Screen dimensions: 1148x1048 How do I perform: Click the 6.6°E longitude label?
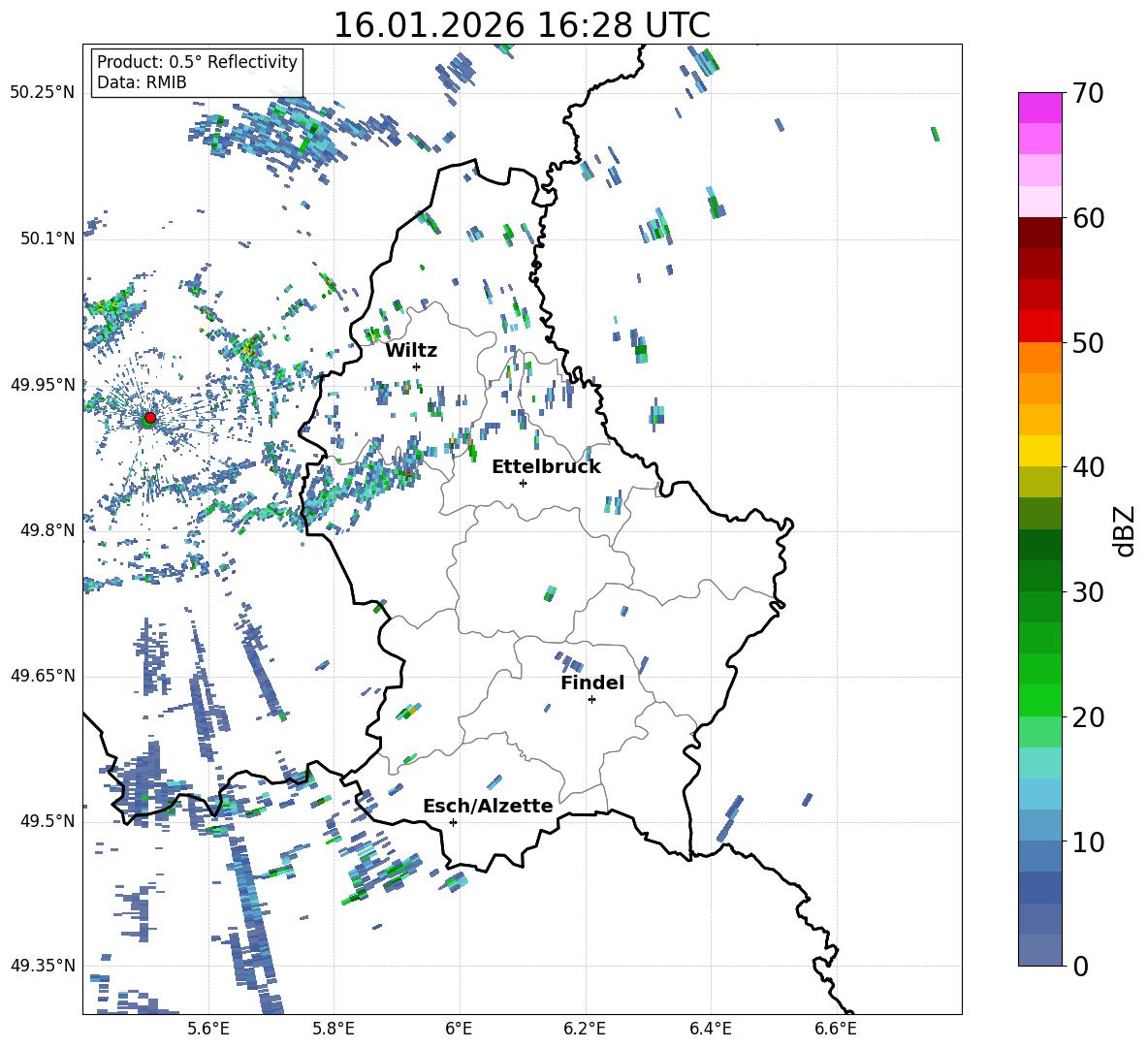(x=836, y=1029)
